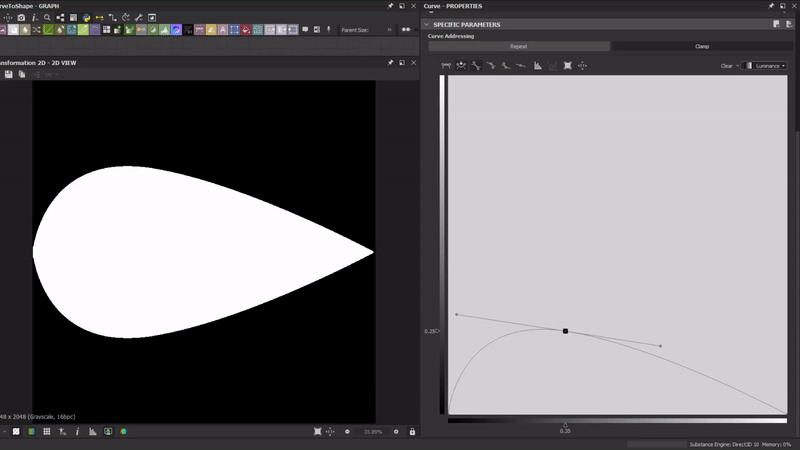
Task: Select Clamp curve addressing mode
Action: click(701, 46)
